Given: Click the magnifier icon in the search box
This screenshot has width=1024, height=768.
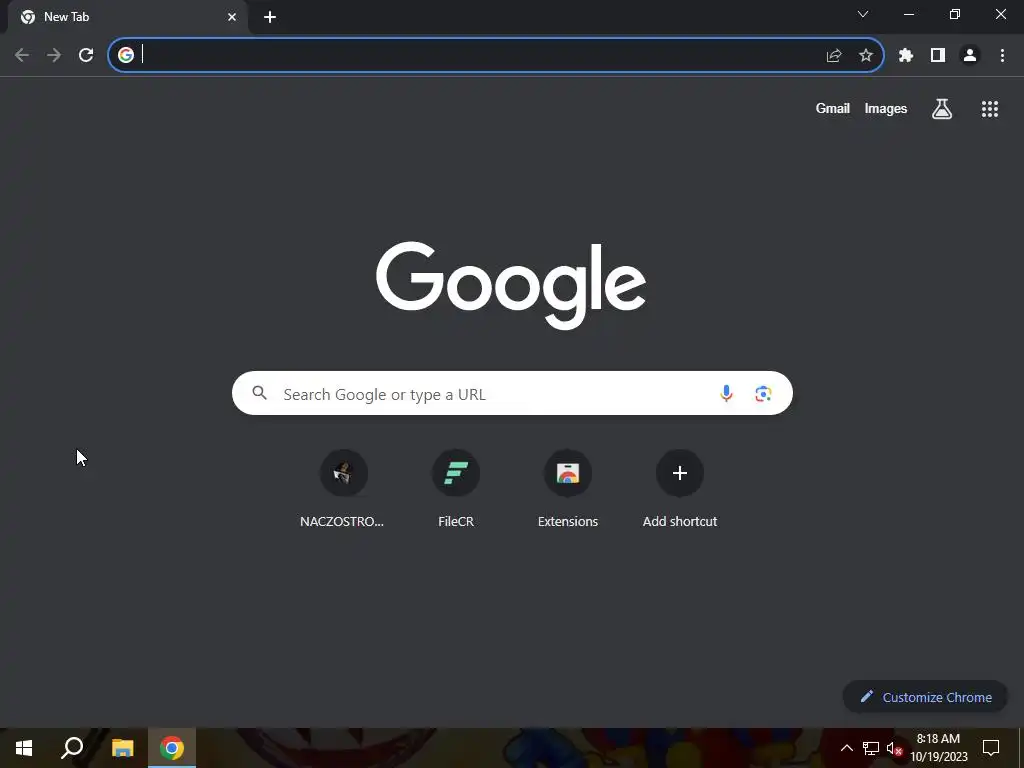Looking at the screenshot, I should pyautogui.click(x=260, y=392).
